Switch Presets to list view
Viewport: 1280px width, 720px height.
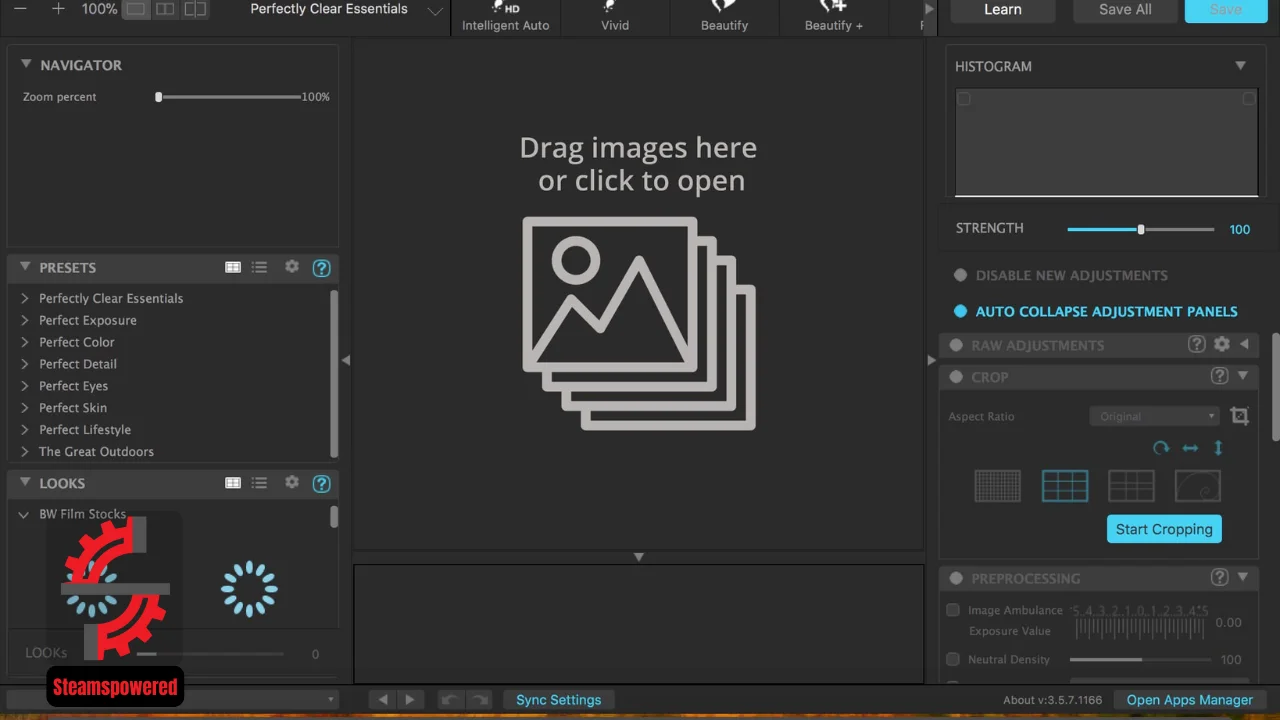point(259,267)
